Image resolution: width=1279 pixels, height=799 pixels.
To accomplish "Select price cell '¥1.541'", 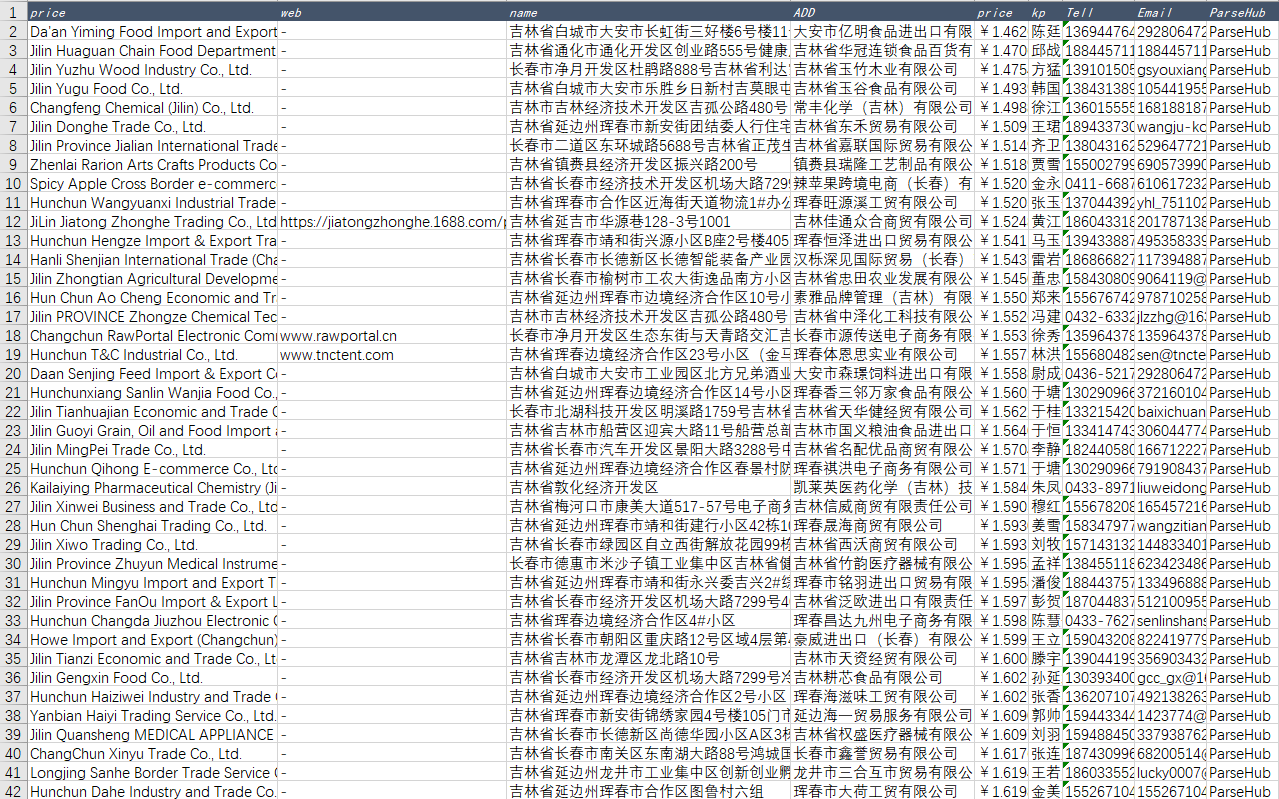I will (x=1002, y=241).
